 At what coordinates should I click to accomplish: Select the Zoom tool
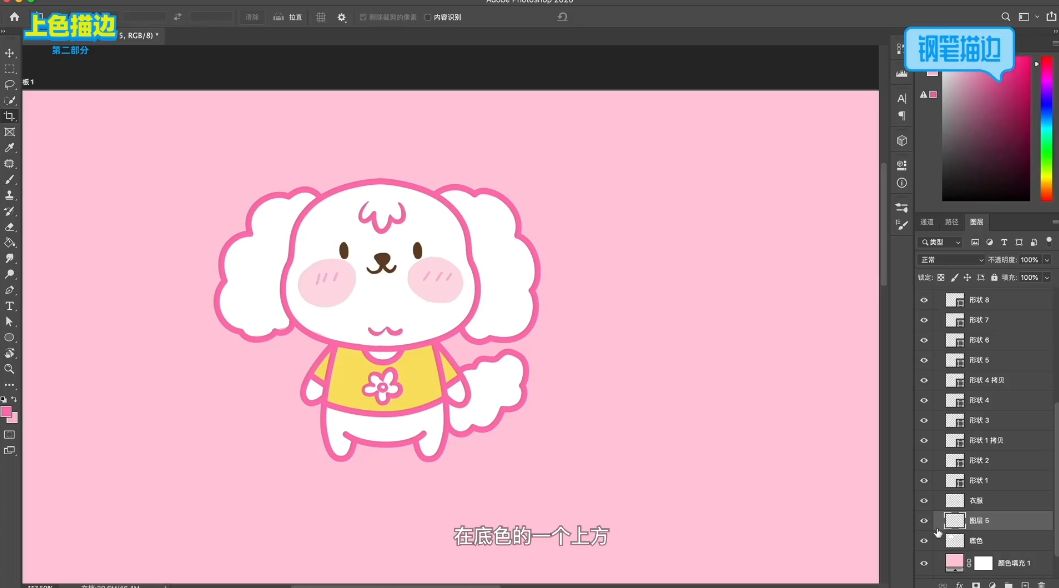point(9,369)
